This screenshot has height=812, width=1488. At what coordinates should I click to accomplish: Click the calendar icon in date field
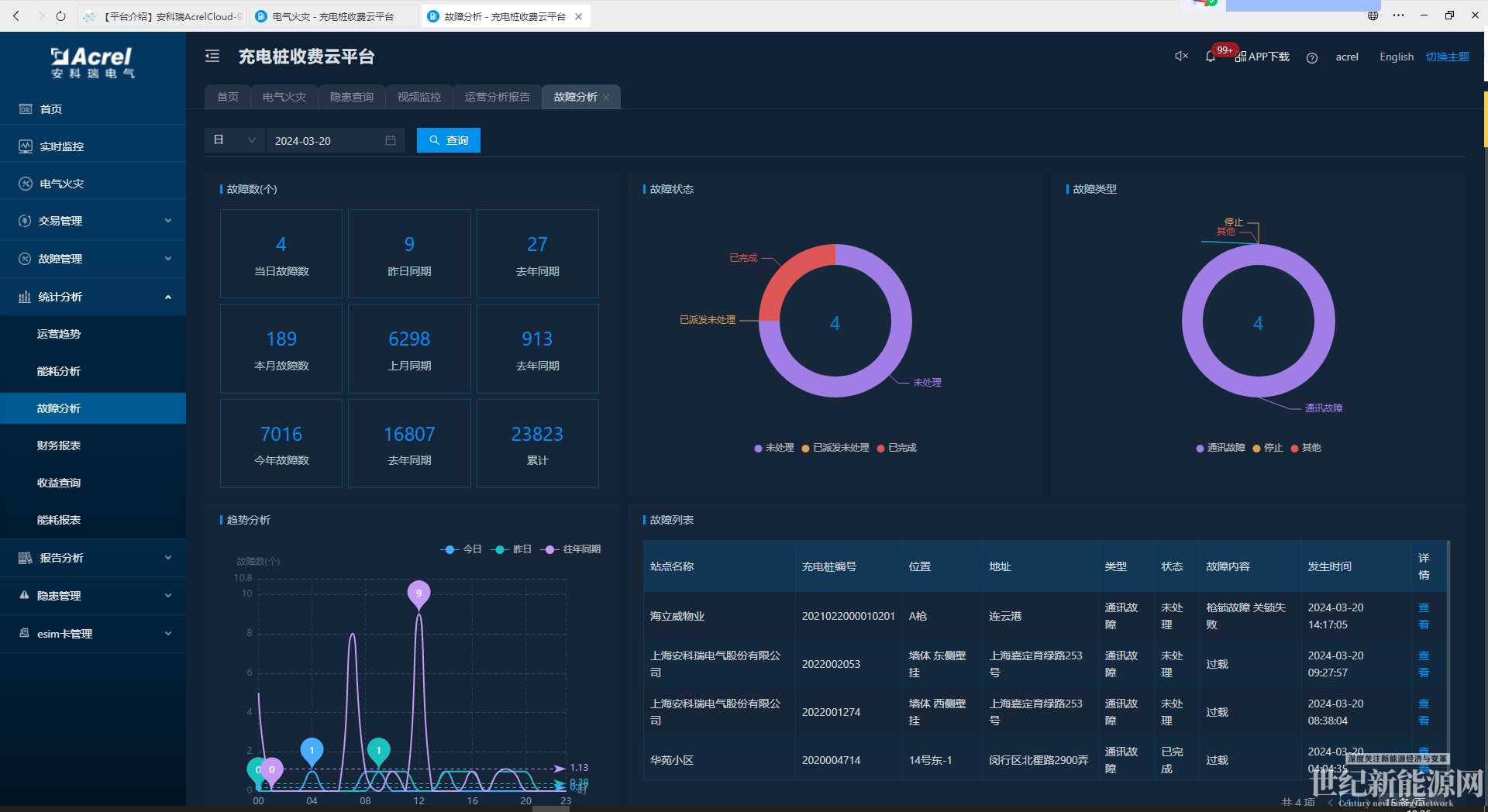391,141
